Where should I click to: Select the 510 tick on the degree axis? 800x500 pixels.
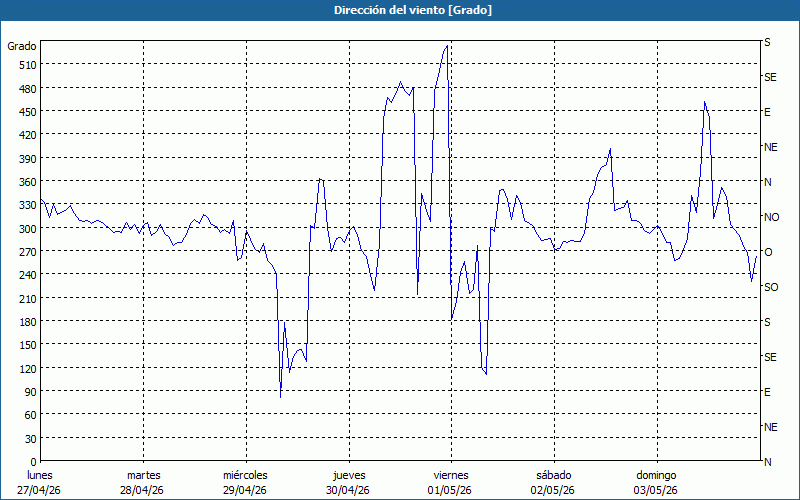click(27, 65)
